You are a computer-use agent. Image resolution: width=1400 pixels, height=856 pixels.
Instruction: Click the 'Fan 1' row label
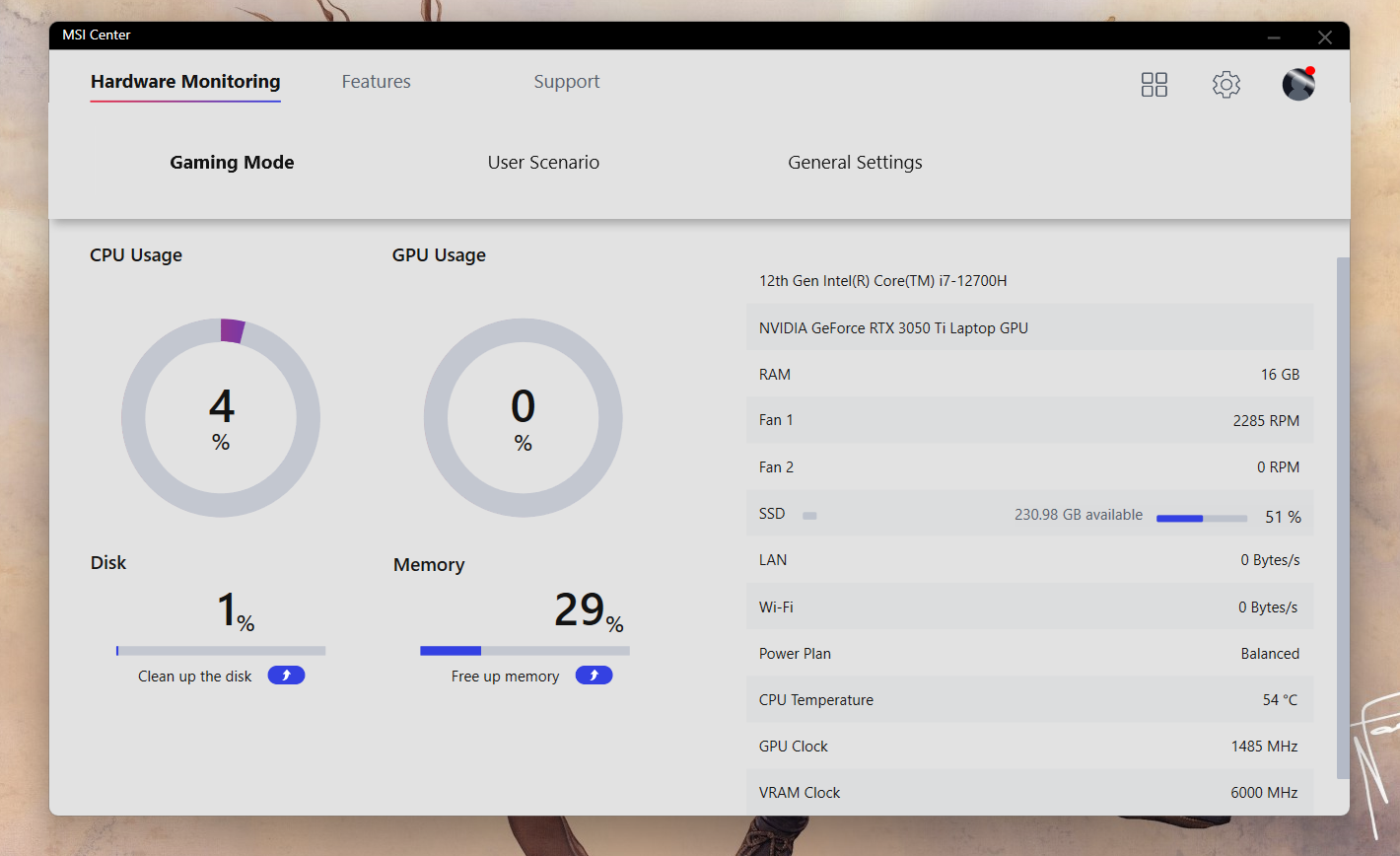click(776, 420)
